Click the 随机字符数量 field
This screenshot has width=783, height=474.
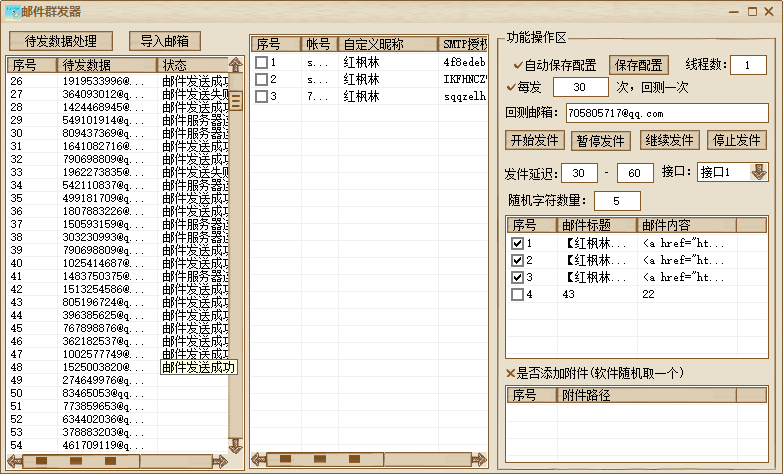617,201
